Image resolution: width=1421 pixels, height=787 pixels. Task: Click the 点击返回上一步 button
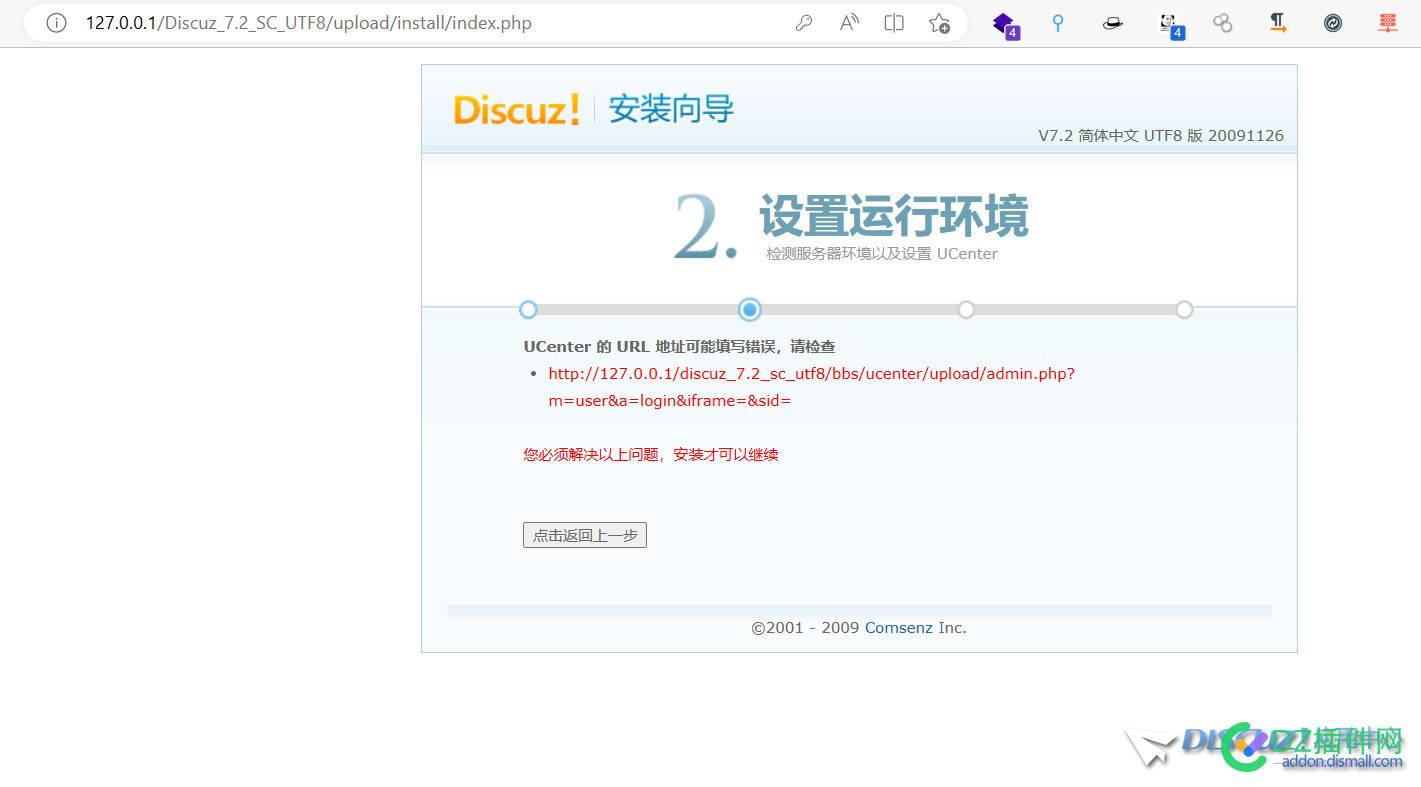pos(585,535)
